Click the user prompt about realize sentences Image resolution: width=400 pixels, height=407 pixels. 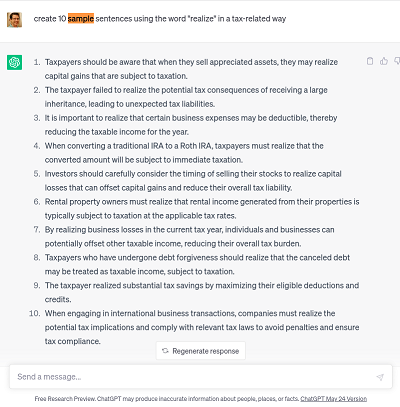[160, 19]
